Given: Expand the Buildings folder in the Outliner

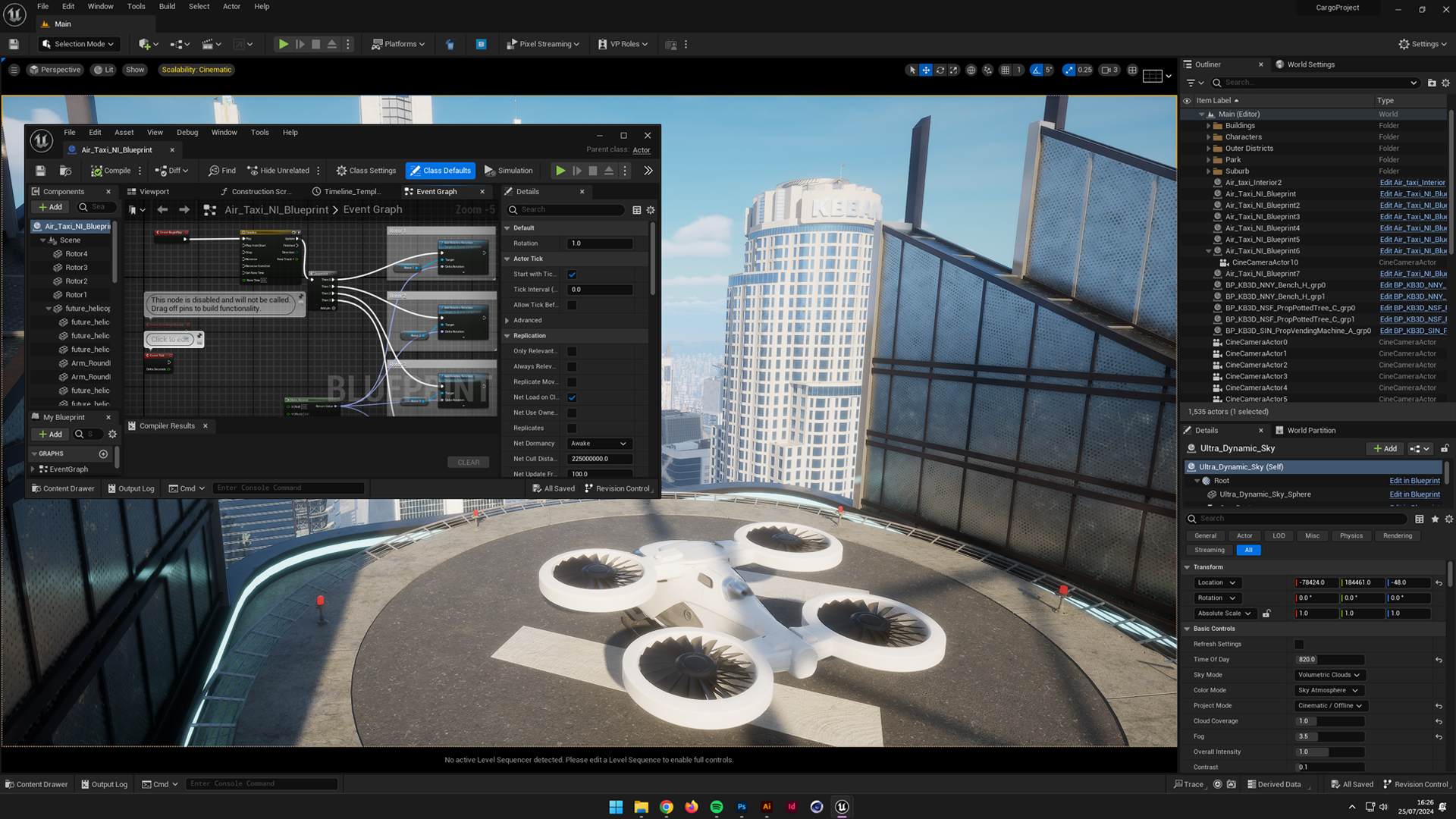Looking at the screenshot, I should 1209,126.
